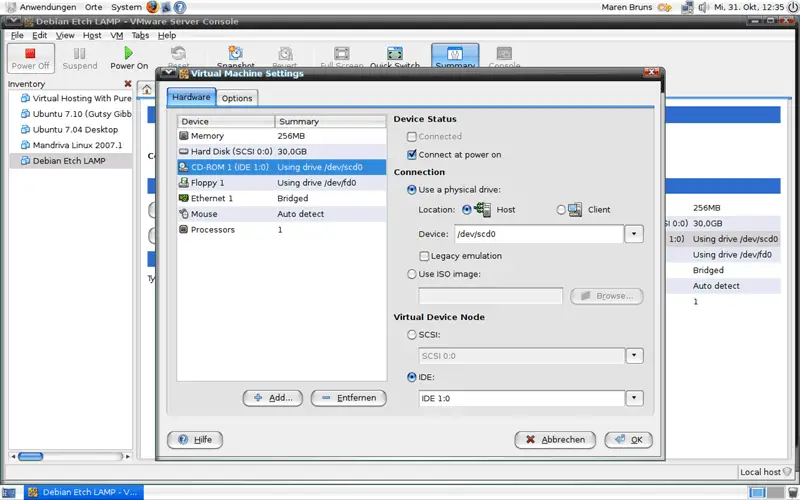Open the Help launcher in top panel
Screen dimensions: 800x500
(180, 7)
